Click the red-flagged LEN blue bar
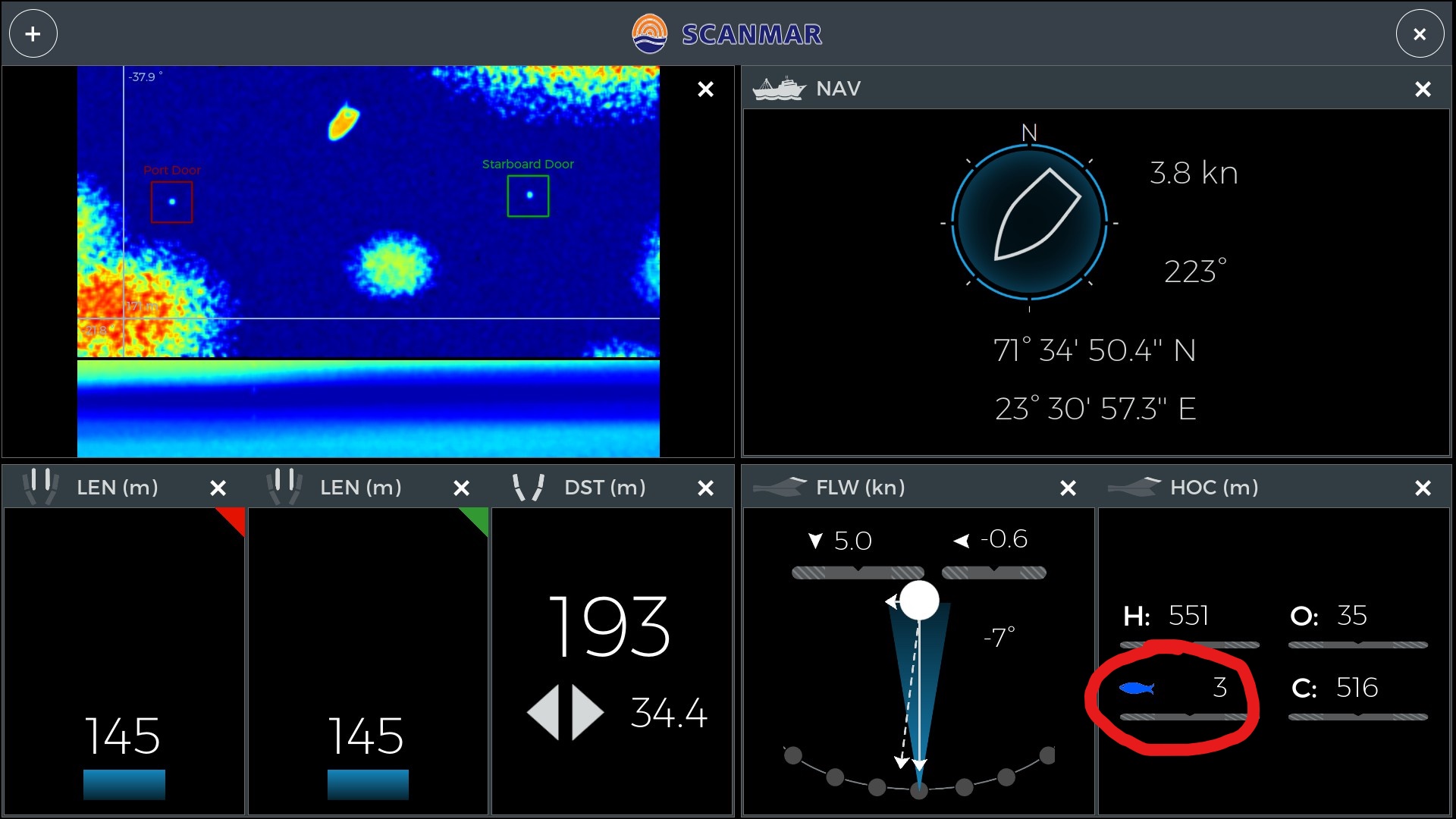Screen dimensions: 1456x819 124,784
